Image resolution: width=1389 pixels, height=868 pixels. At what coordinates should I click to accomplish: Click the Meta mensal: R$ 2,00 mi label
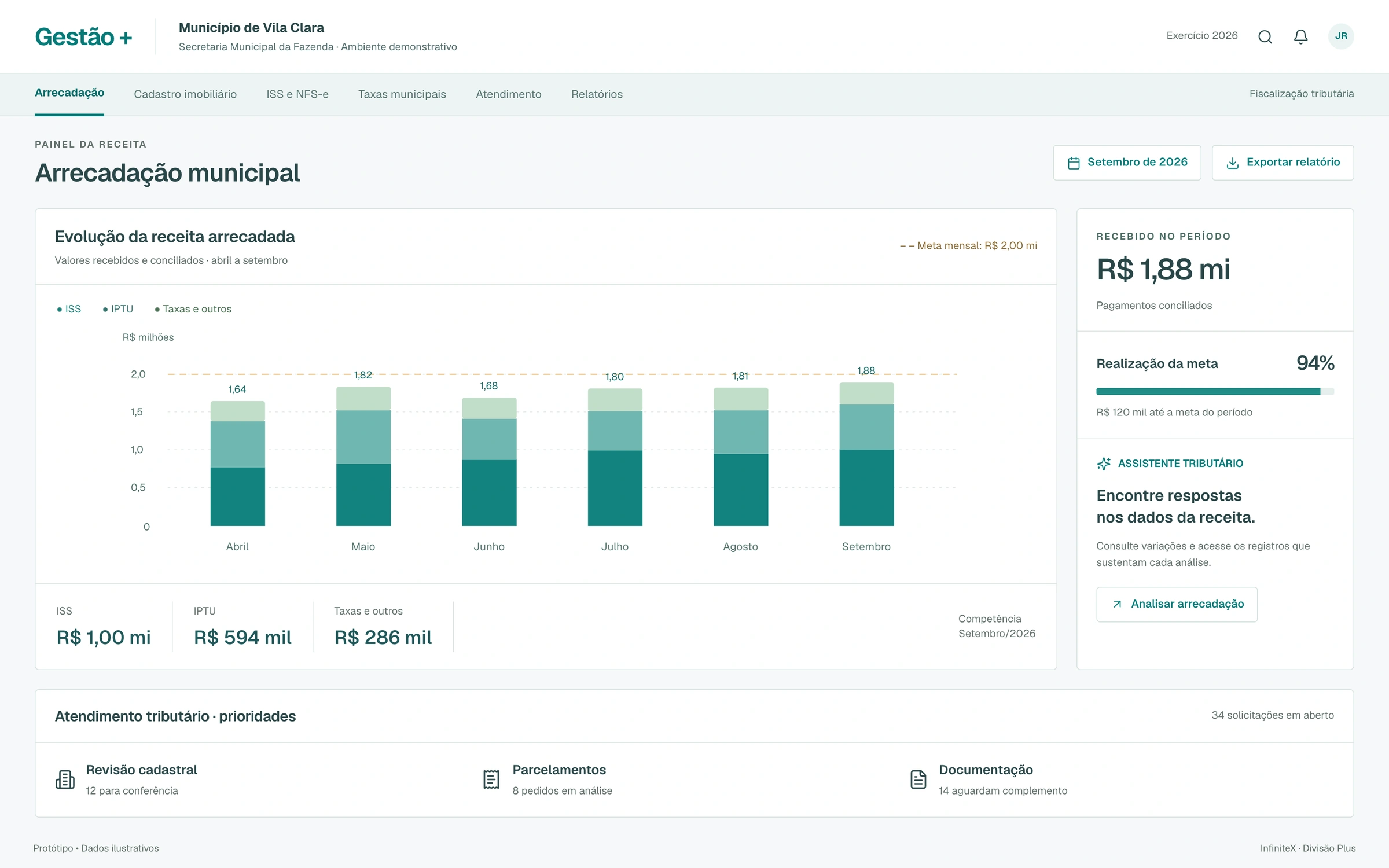click(968, 246)
